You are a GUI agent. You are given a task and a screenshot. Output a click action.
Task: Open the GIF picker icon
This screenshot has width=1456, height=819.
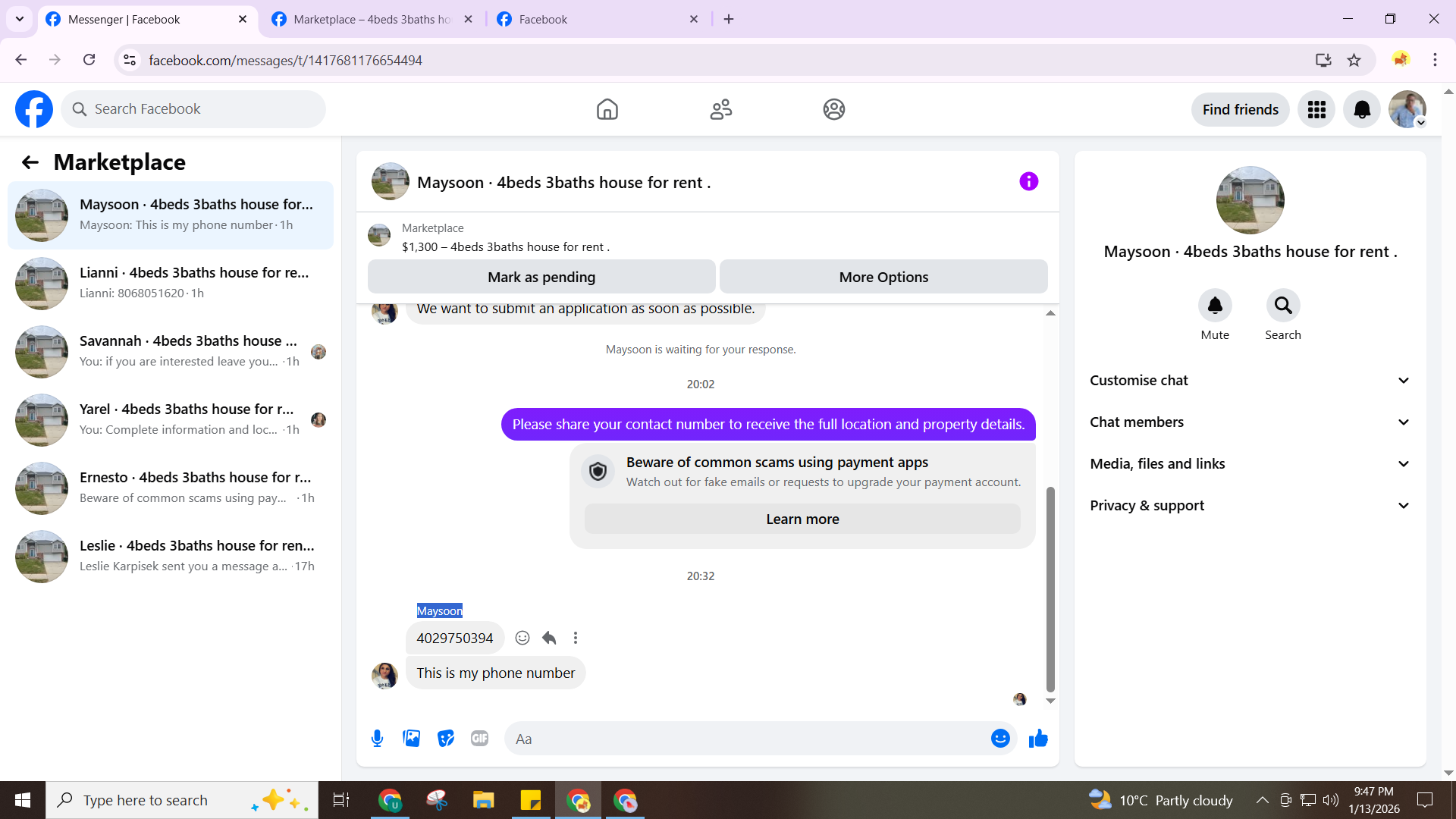point(479,739)
